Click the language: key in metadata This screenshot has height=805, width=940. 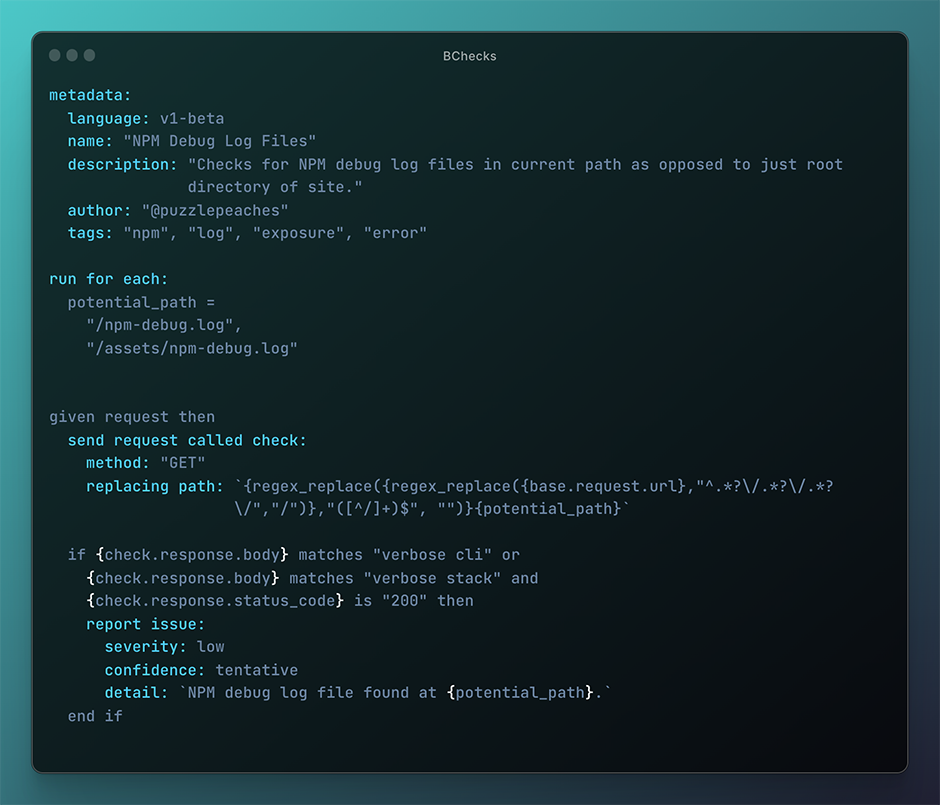[x=109, y=119]
